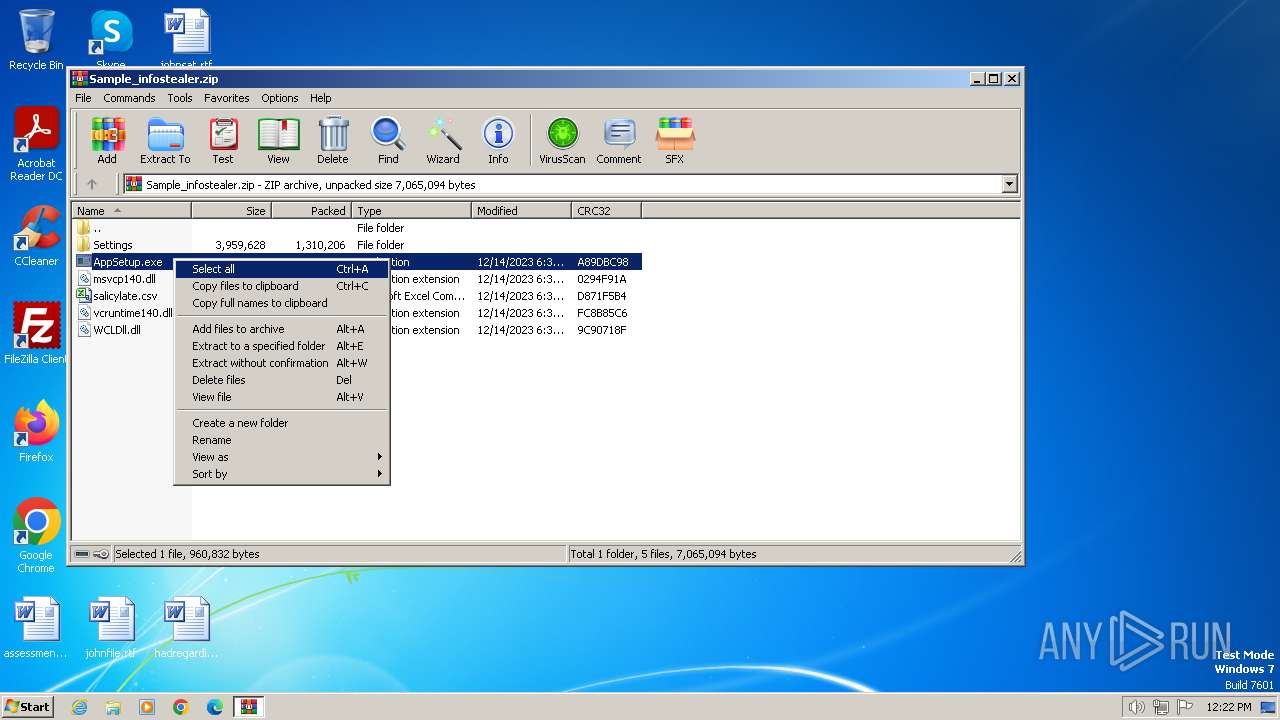Click the taskbar clock showing 12:22 PM
The height and width of the screenshot is (720, 1280).
[1228, 707]
